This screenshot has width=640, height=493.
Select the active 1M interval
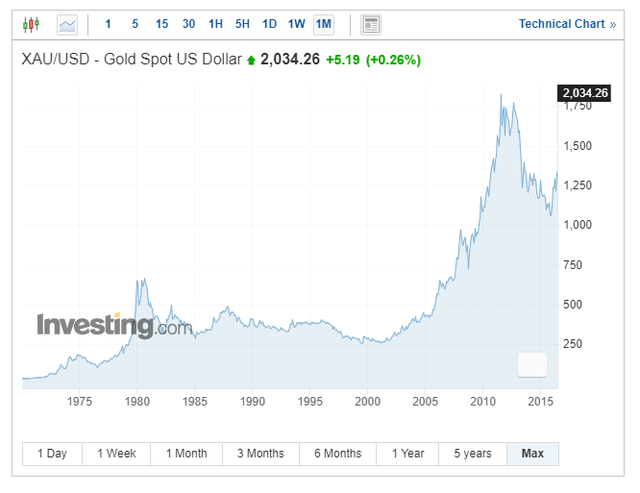click(324, 24)
